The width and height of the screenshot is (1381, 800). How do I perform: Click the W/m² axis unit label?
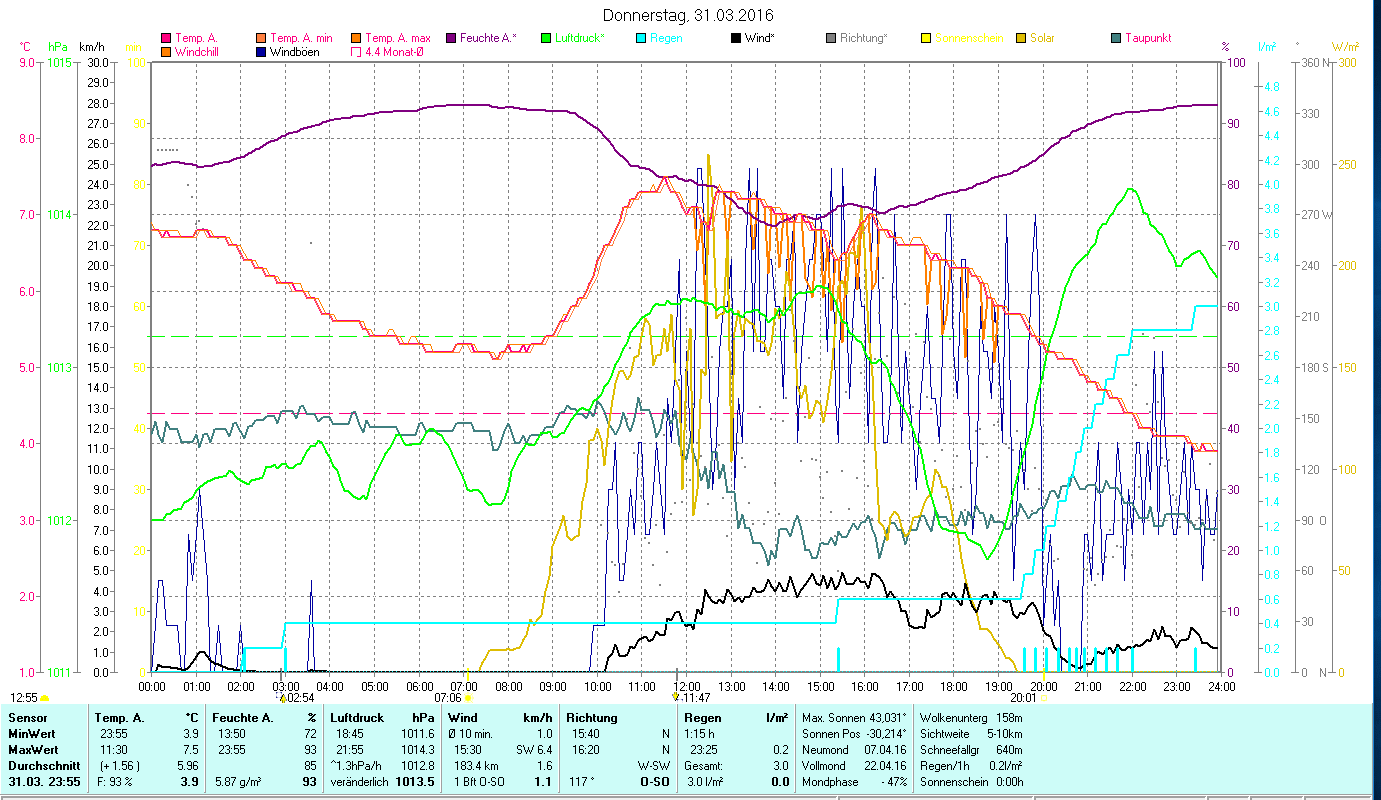point(1345,47)
